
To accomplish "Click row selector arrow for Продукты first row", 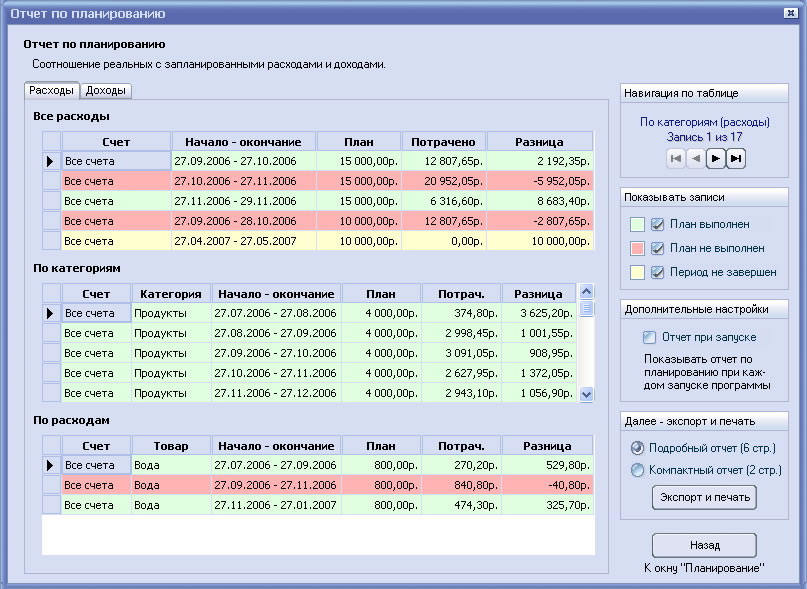I will 50,314.
